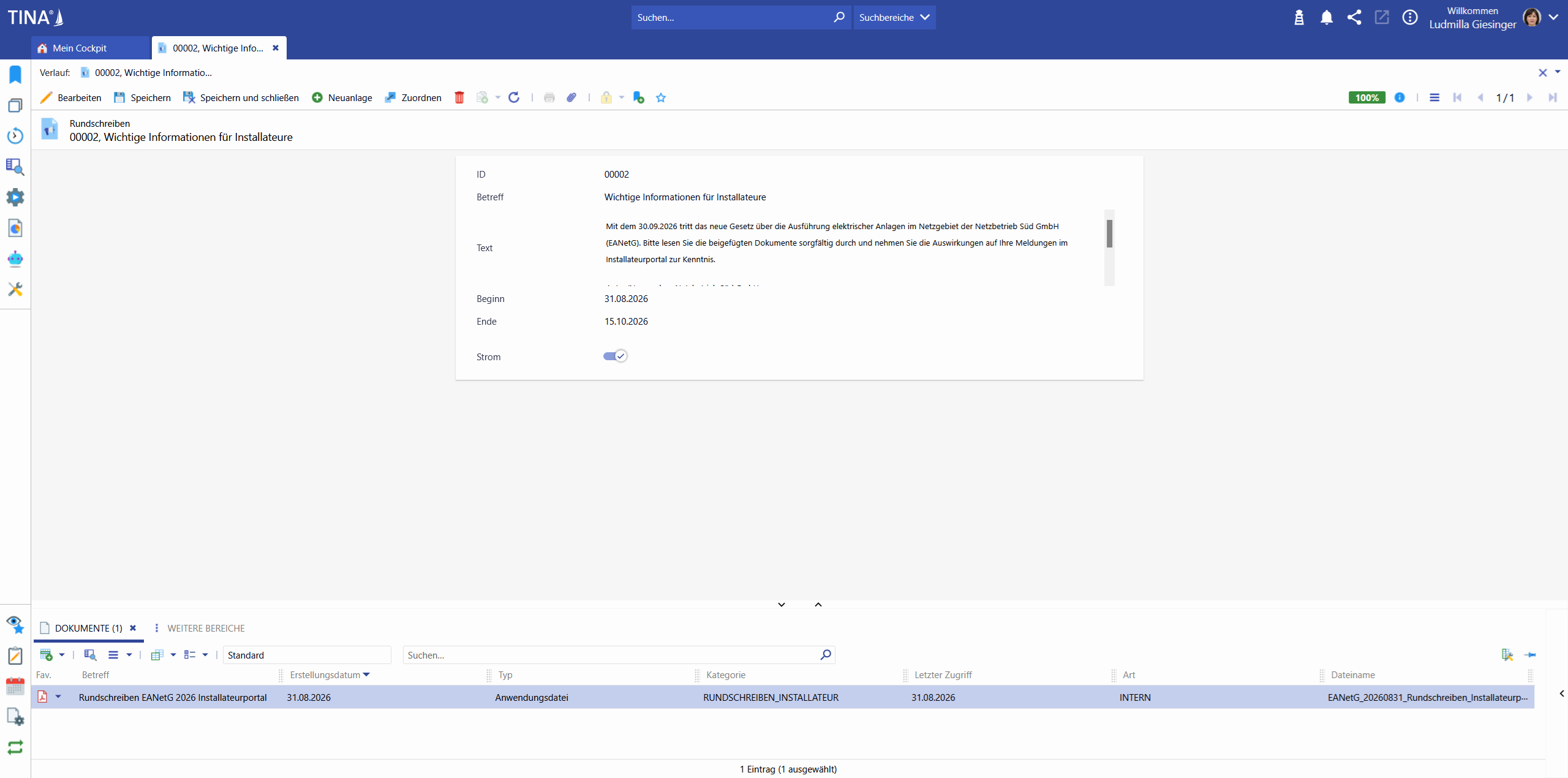The width and height of the screenshot is (1568, 778).
Task: Click the Zuordnen button
Action: tap(413, 97)
